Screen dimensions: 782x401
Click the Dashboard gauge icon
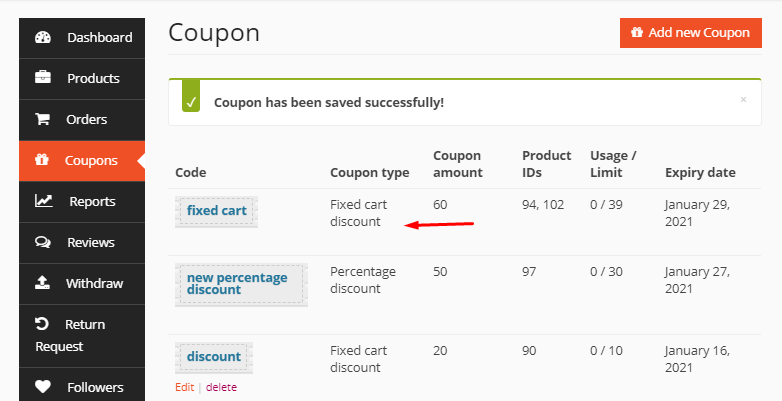[x=43, y=38]
